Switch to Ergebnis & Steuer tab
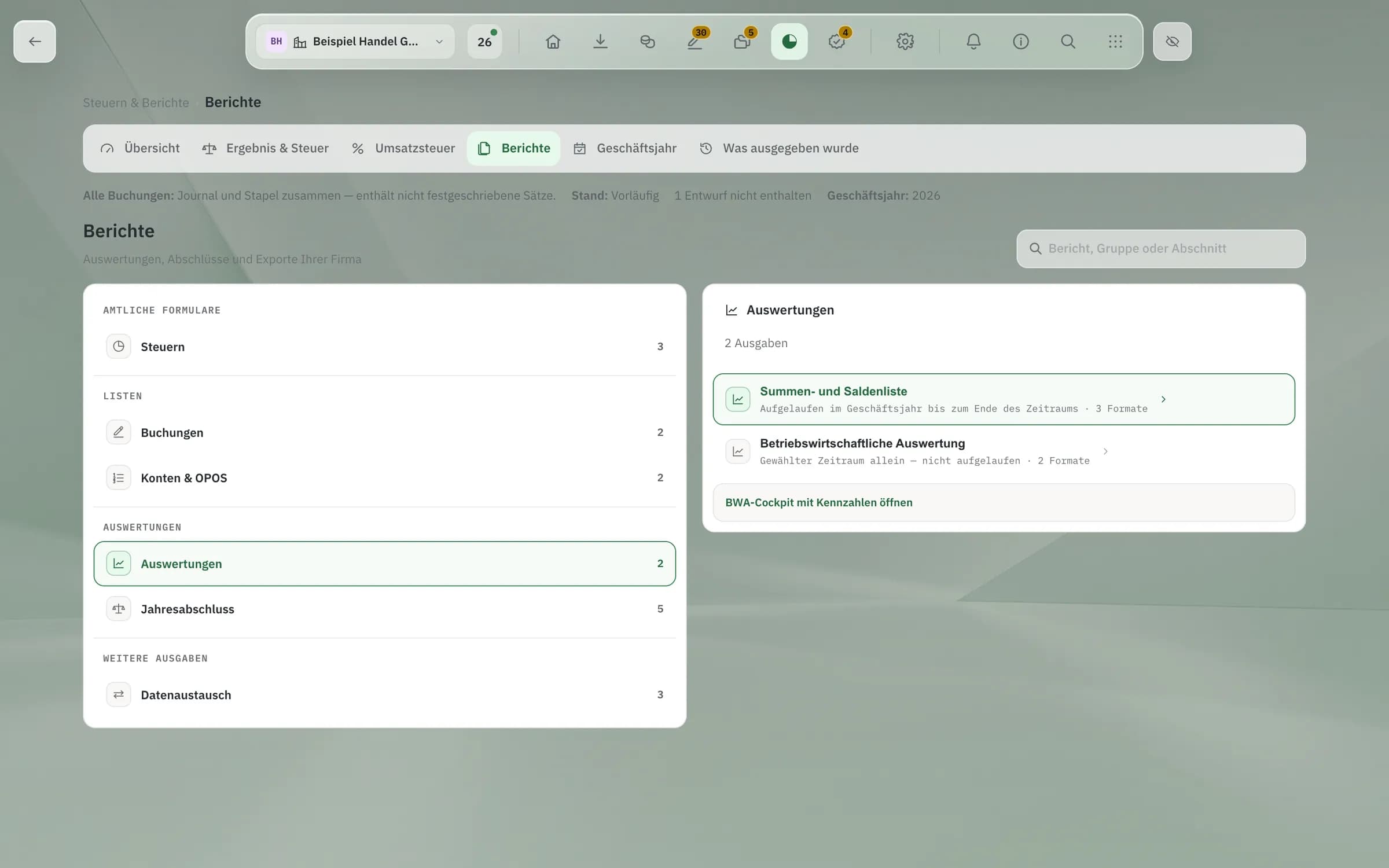This screenshot has height=868, width=1389. click(x=266, y=148)
